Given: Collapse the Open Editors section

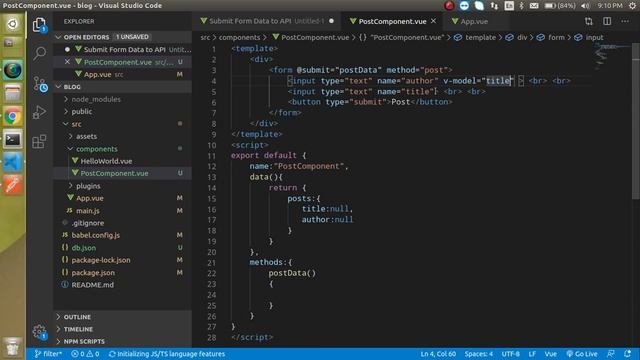Looking at the screenshot, I should tap(58, 37).
